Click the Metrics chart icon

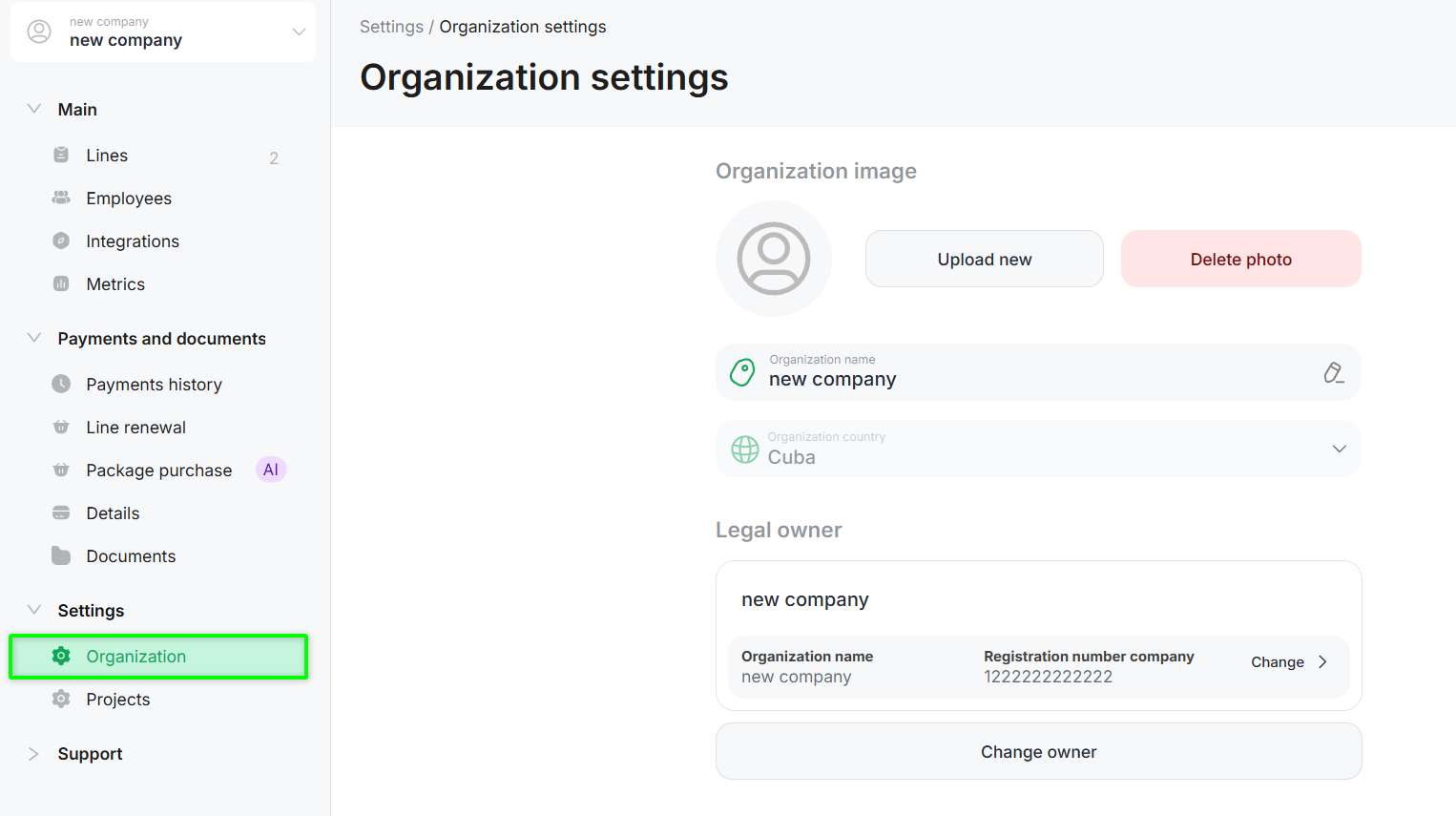click(61, 283)
